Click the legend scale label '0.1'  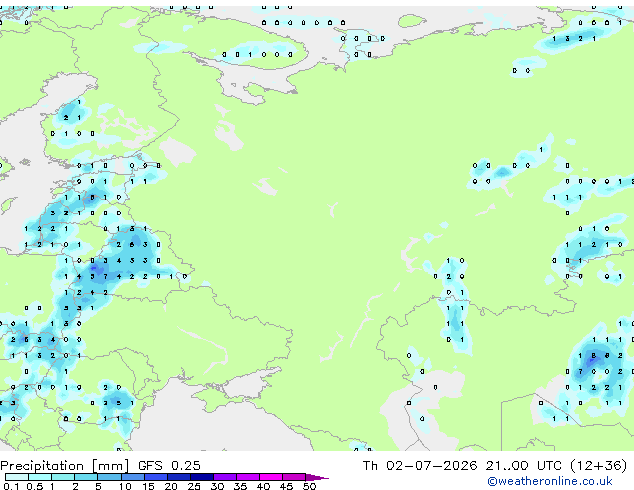click(x=11, y=486)
